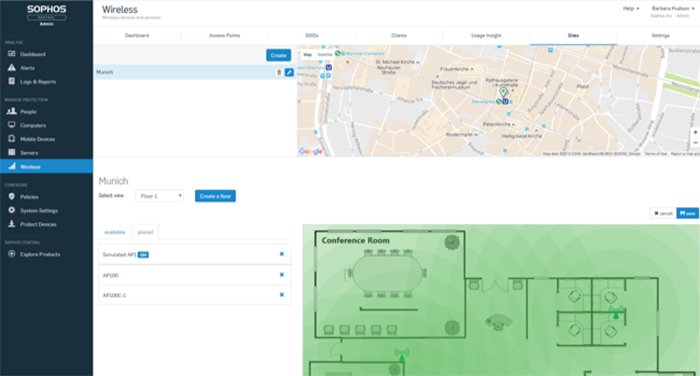Open Explore Products
Viewport: 700px width, 376px height.
tap(39, 254)
